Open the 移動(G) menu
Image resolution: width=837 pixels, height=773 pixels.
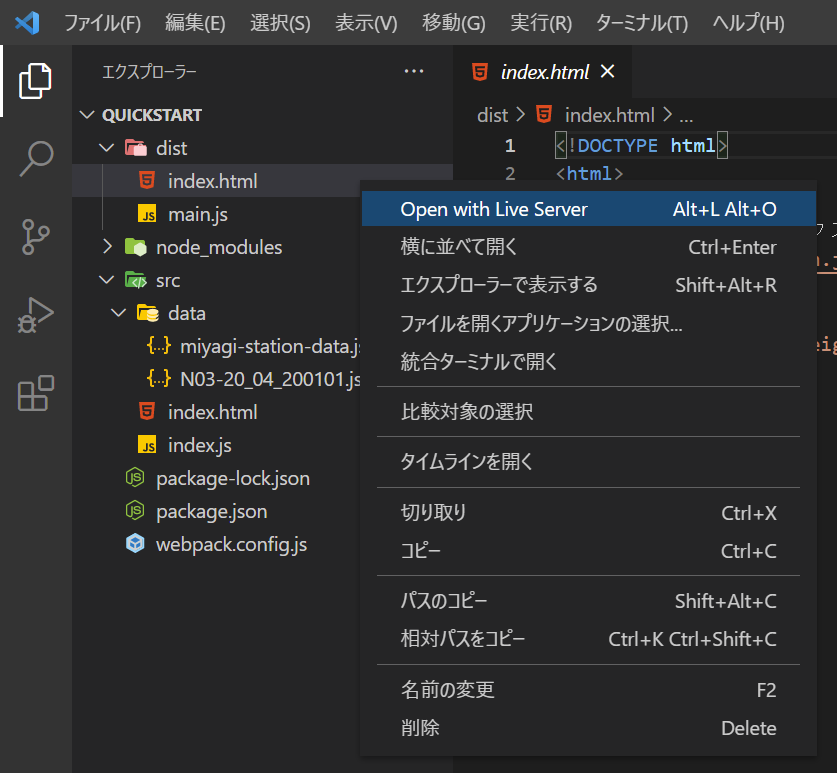pyautogui.click(x=454, y=23)
